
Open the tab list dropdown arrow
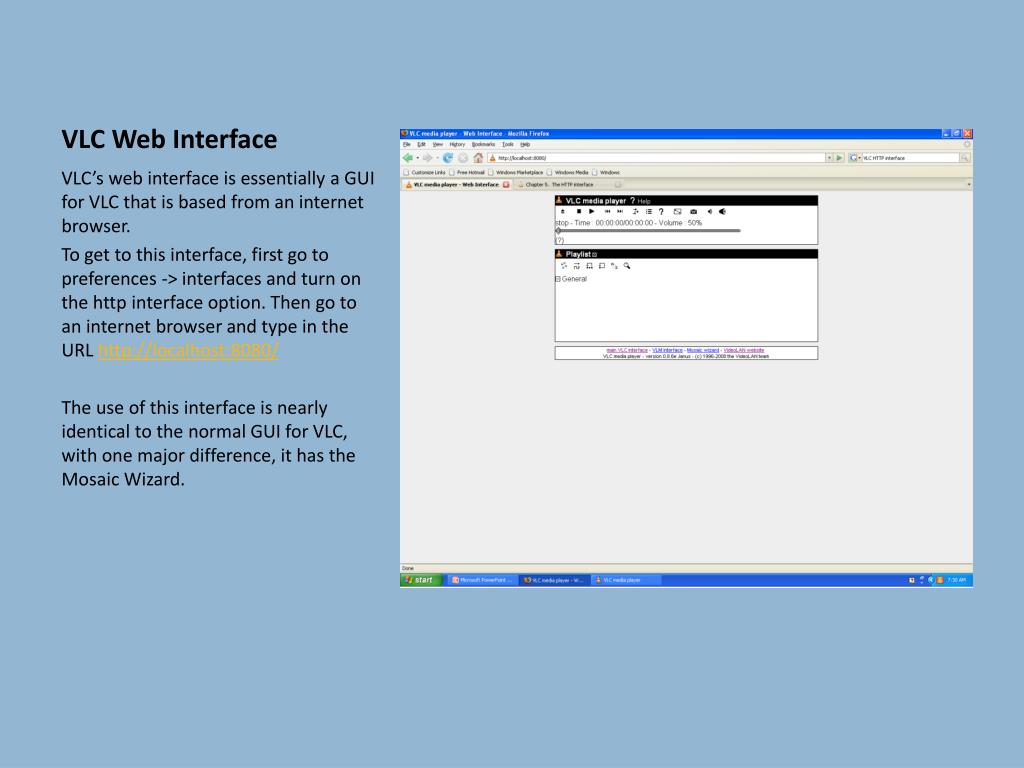click(x=968, y=185)
